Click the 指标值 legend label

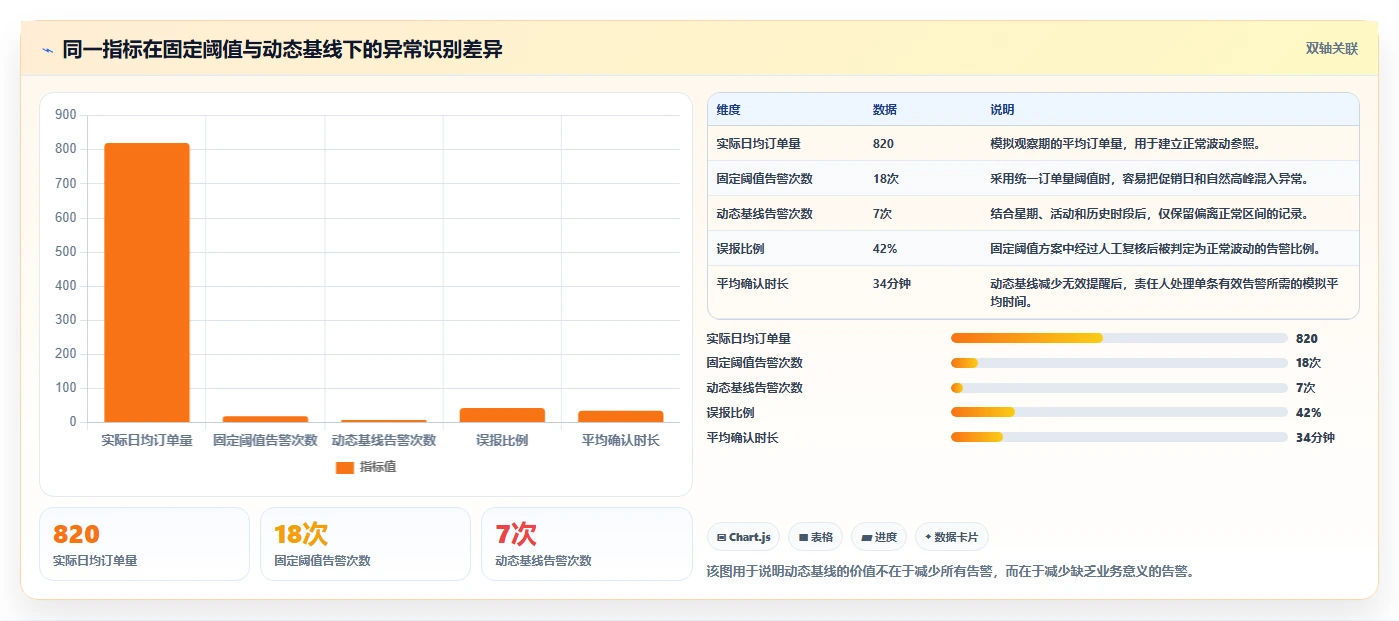point(378,467)
